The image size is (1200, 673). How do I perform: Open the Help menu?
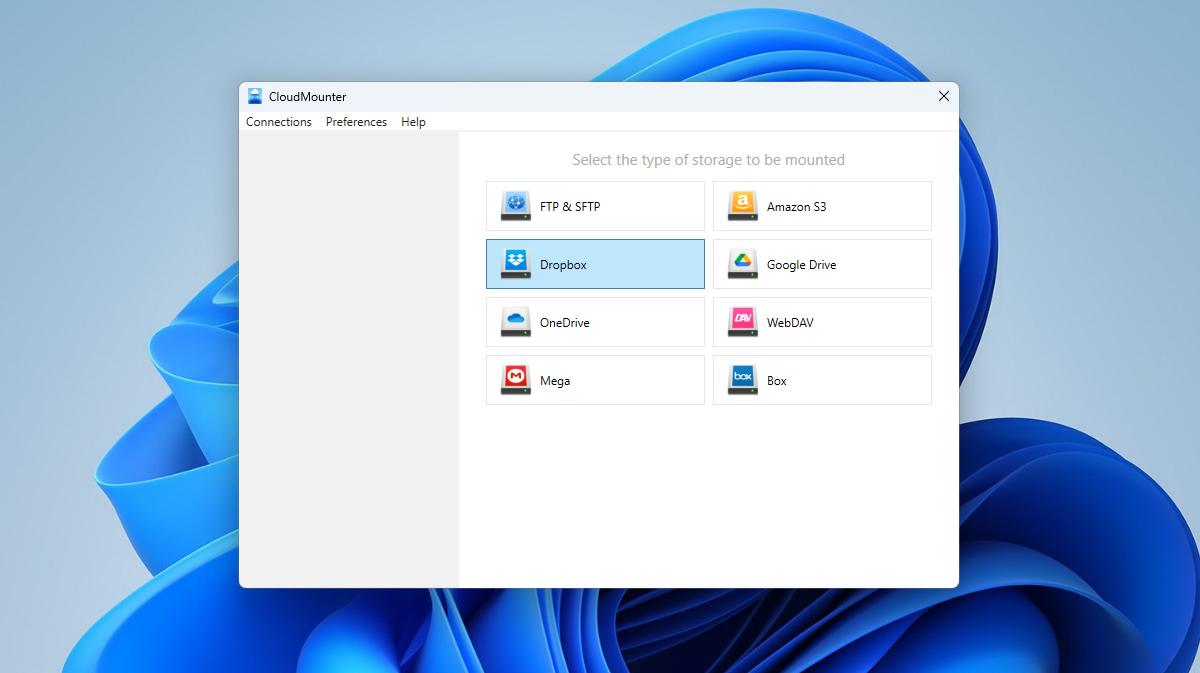[x=413, y=121]
